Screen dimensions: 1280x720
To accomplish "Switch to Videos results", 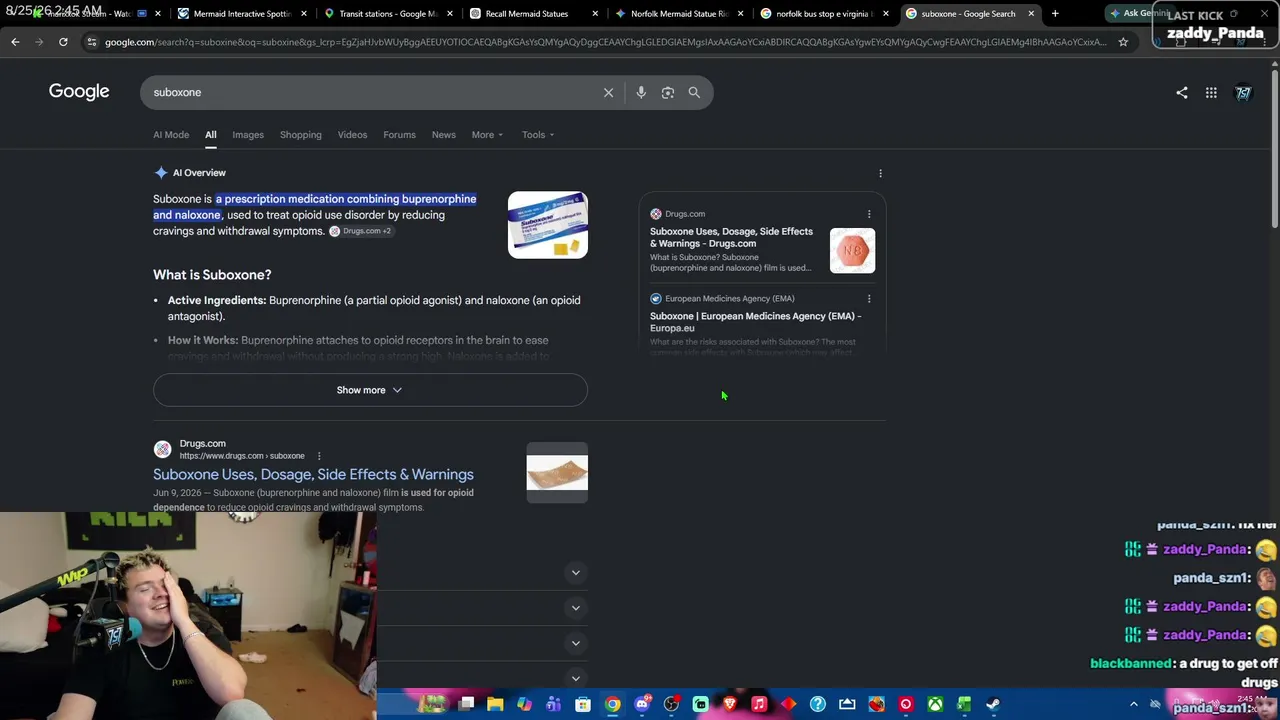I will [352, 135].
